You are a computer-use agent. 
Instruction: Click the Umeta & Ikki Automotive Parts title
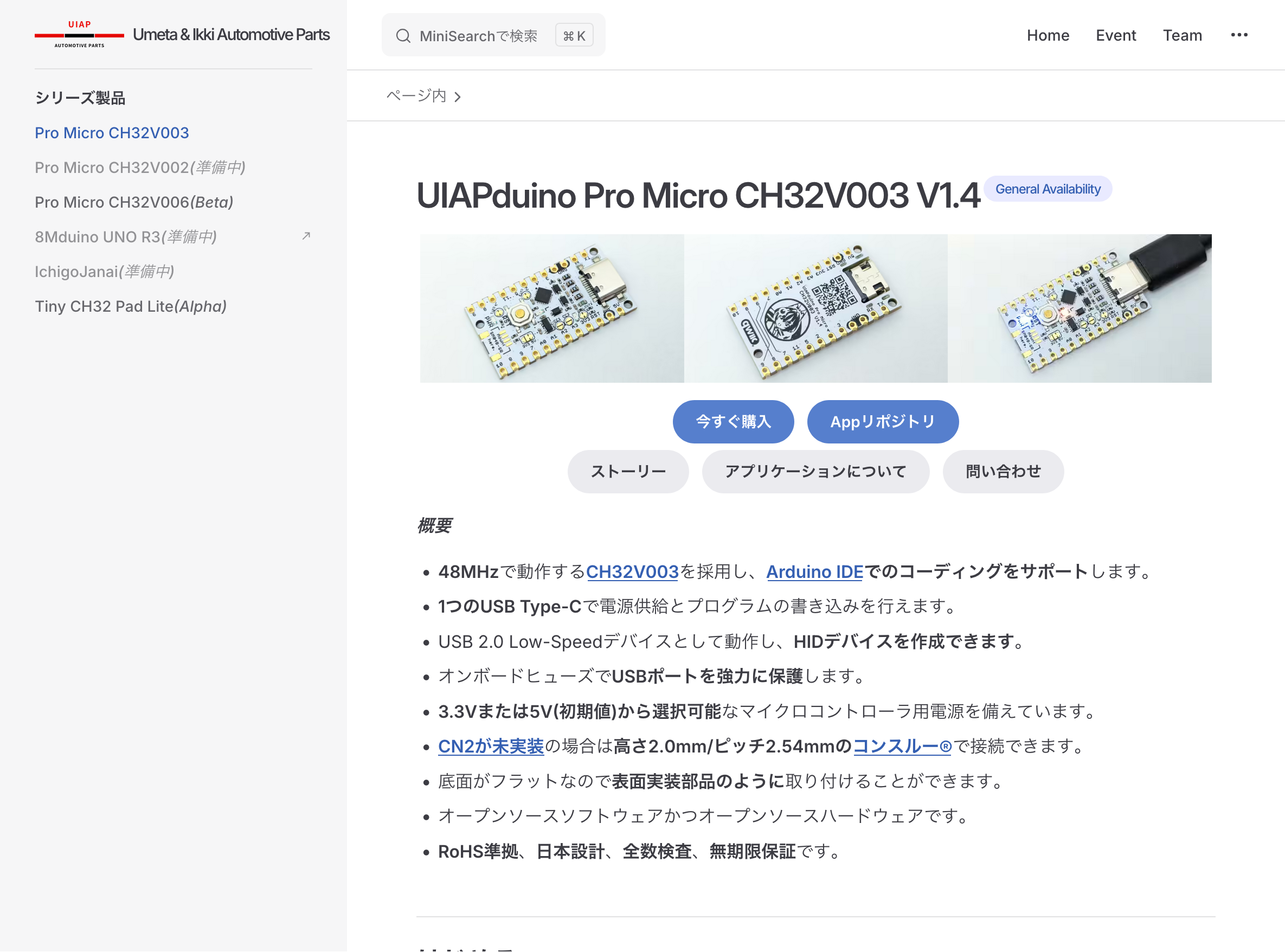pyautogui.click(x=231, y=35)
